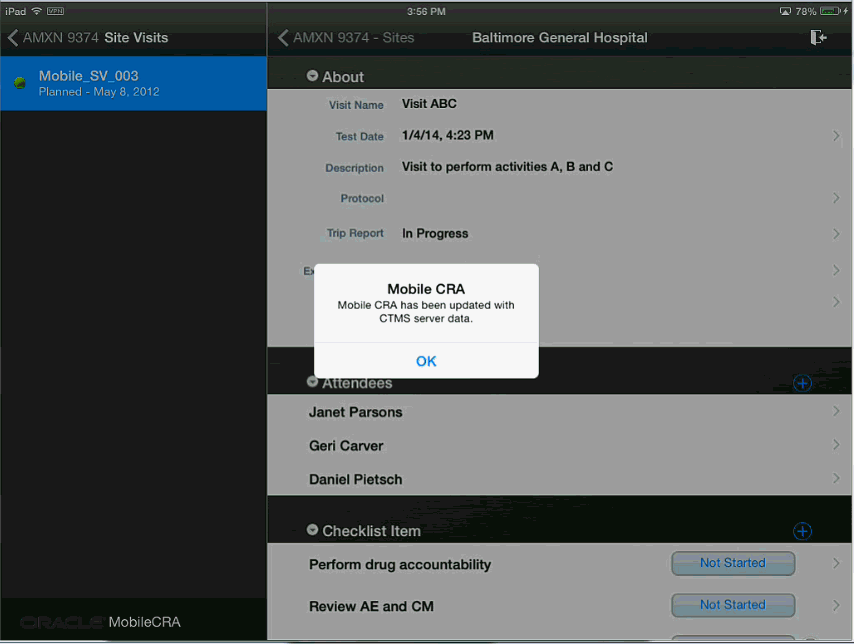This screenshot has height=644, width=854.
Task: Click the Daniel Pietsch name
Action: [x=356, y=479]
